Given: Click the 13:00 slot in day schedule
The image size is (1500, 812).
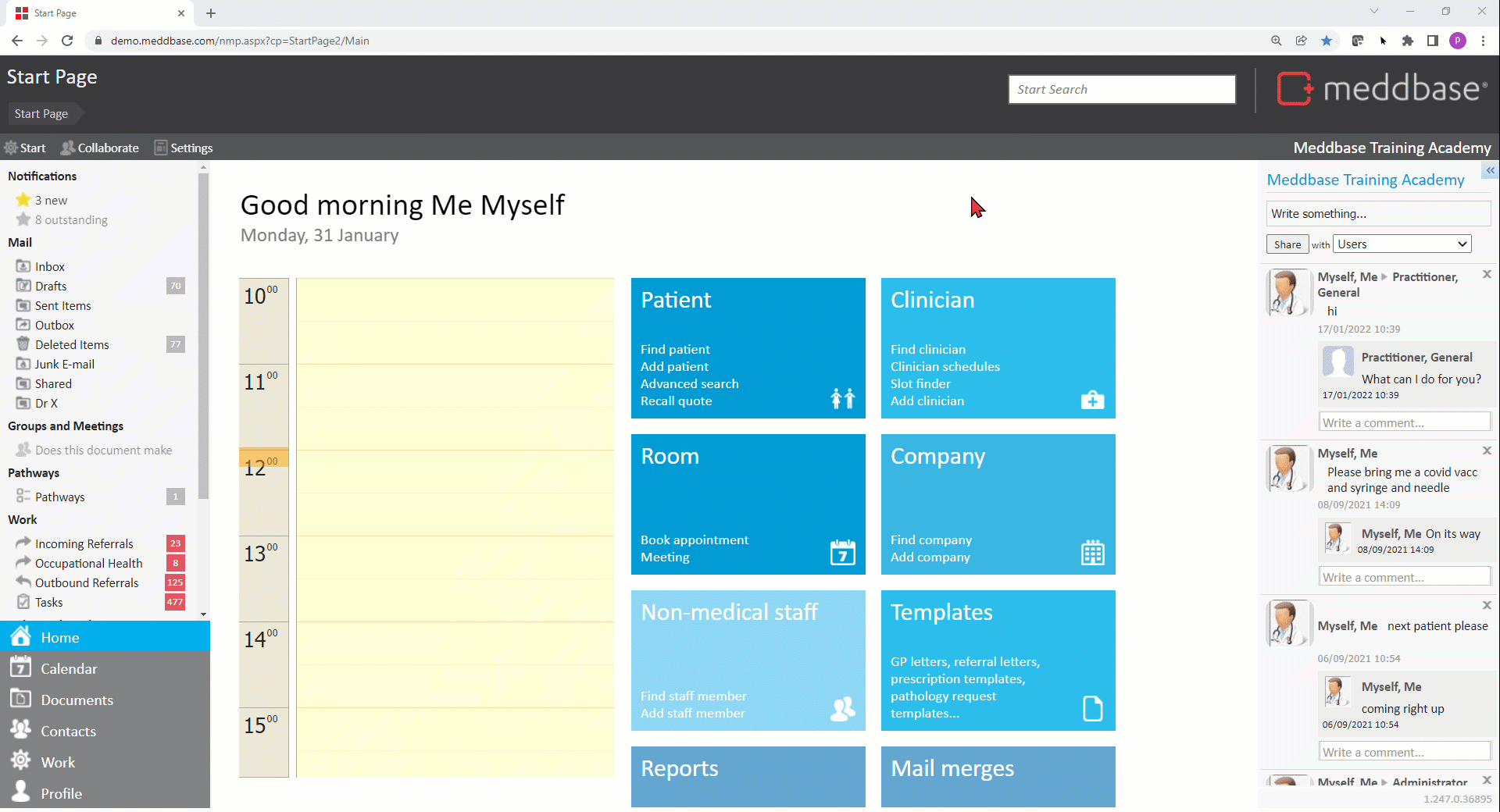Looking at the screenshot, I should pyautogui.click(x=455, y=578).
